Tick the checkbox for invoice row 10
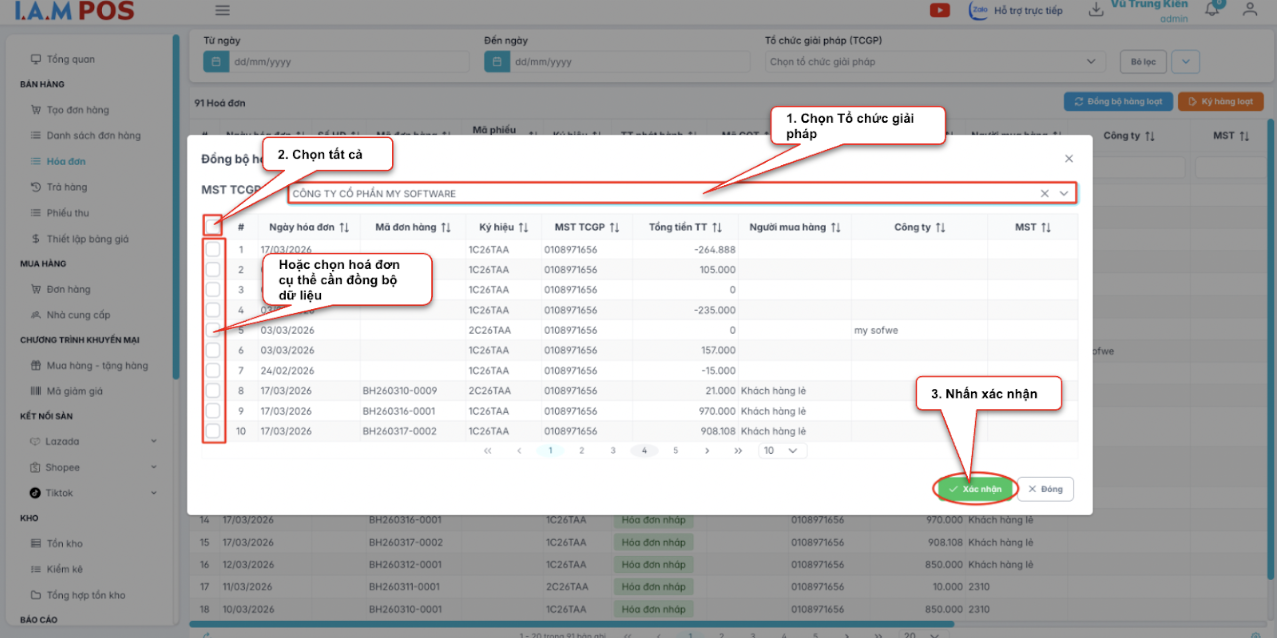The height and width of the screenshot is (638, 1278). [x=213, y=431]
